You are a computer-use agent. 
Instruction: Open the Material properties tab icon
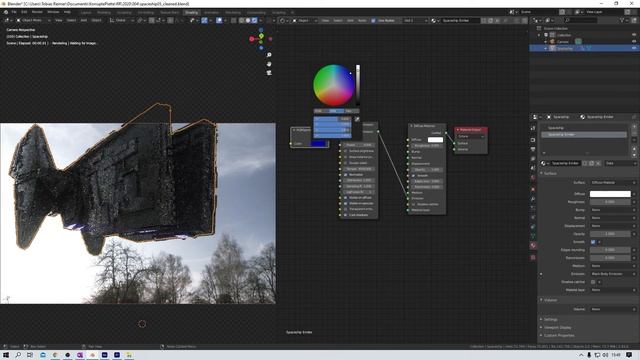pos(533,245)
